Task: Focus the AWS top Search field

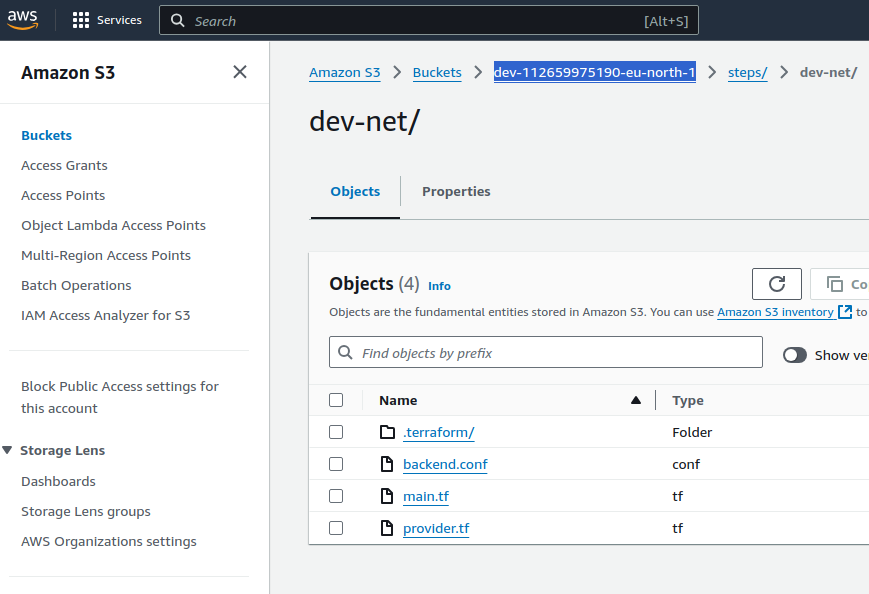Action: (428, 21)
